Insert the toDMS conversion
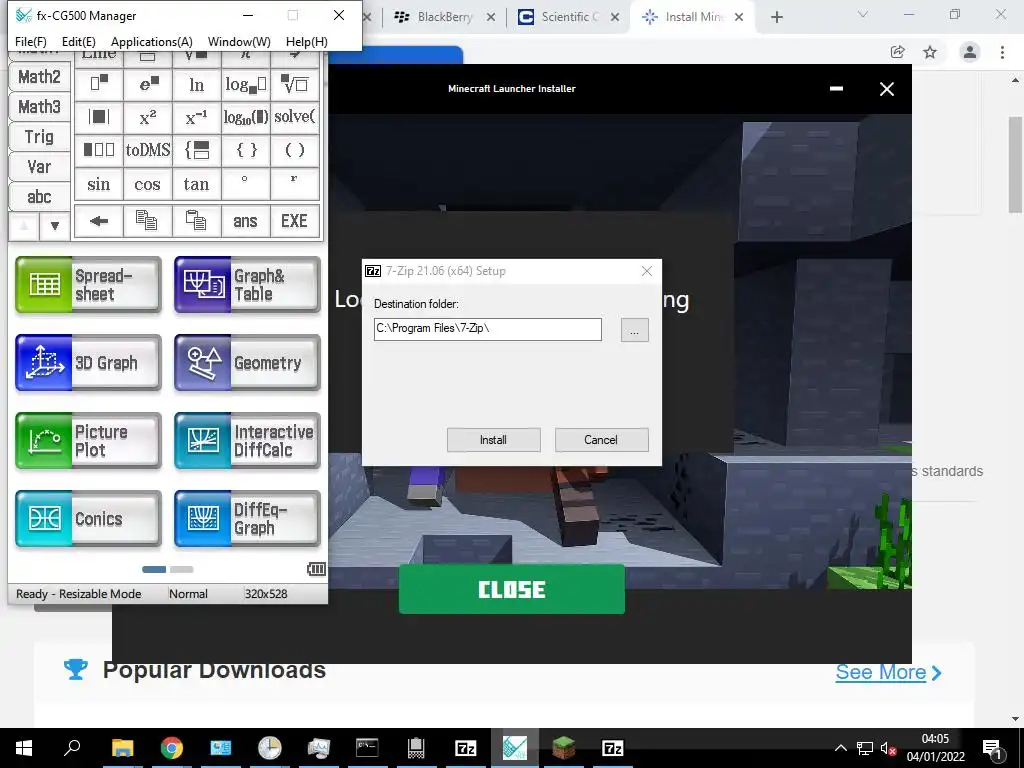The height and width of the screenshot is (768, 1024). [x=148, y=150]
